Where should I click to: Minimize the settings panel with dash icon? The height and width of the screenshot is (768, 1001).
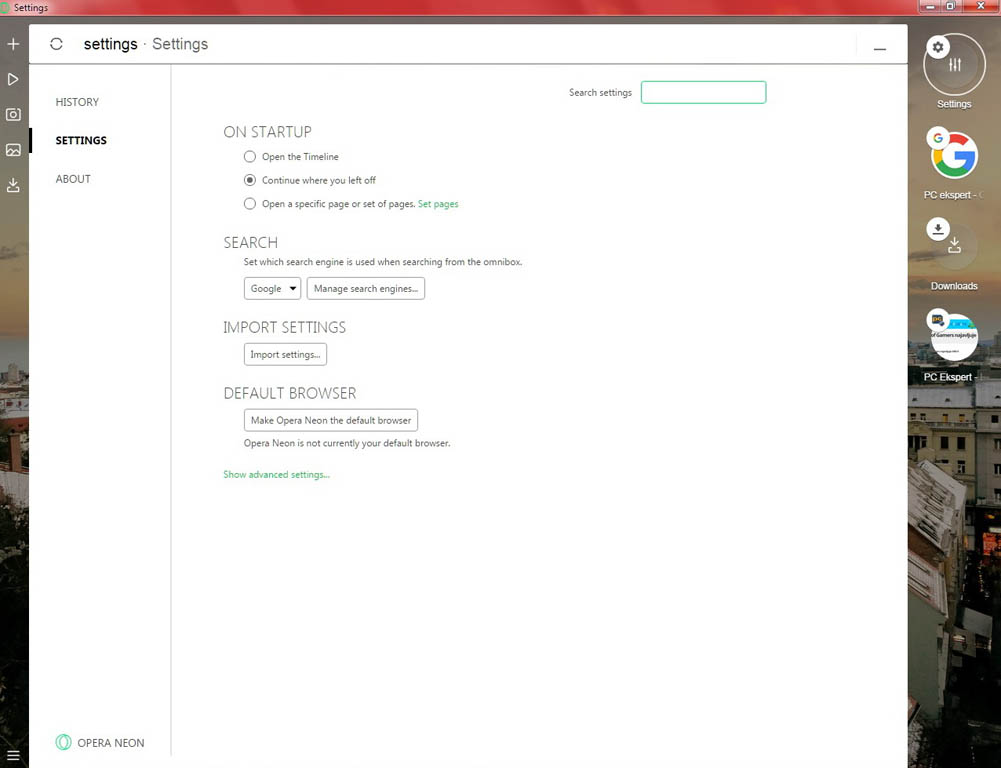click(880, 49)
